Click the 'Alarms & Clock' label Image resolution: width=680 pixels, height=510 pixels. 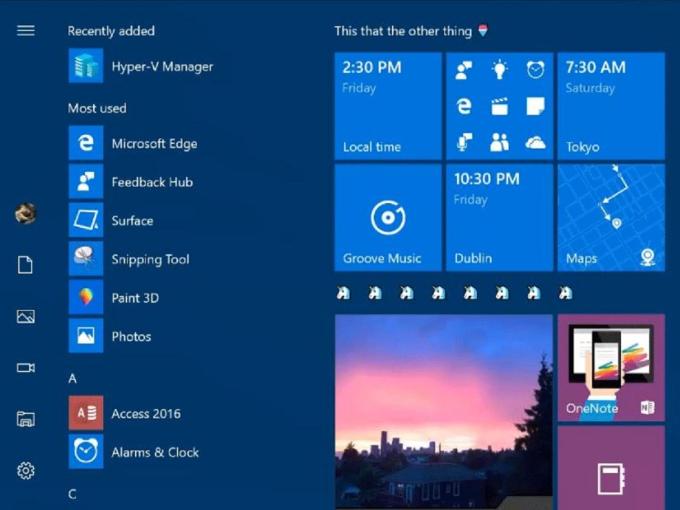[x=155, y=452]
